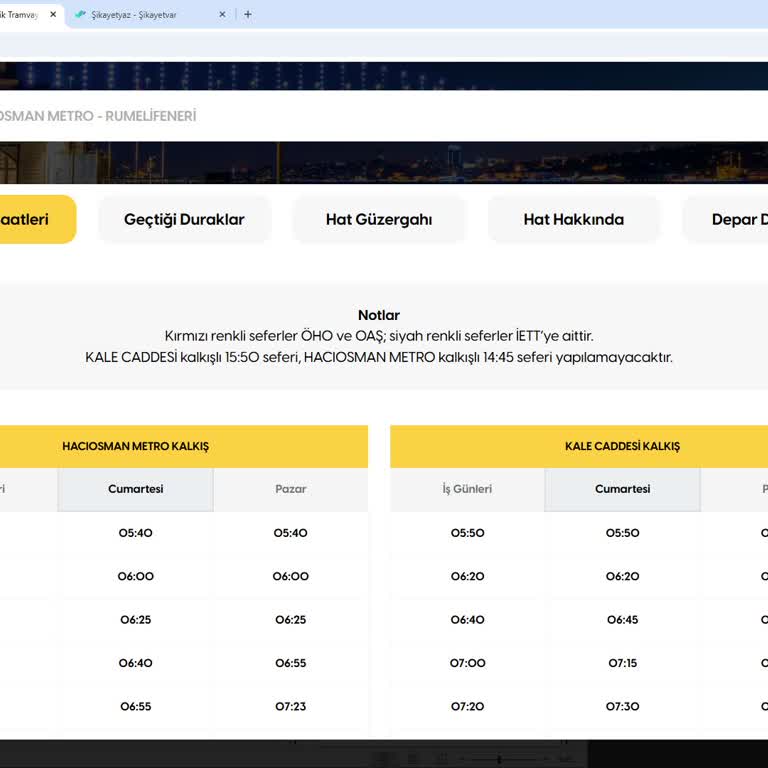Click the 07:23 Pazar departure time
This screenshot has height=768, width=768.
tap(290, 706)
